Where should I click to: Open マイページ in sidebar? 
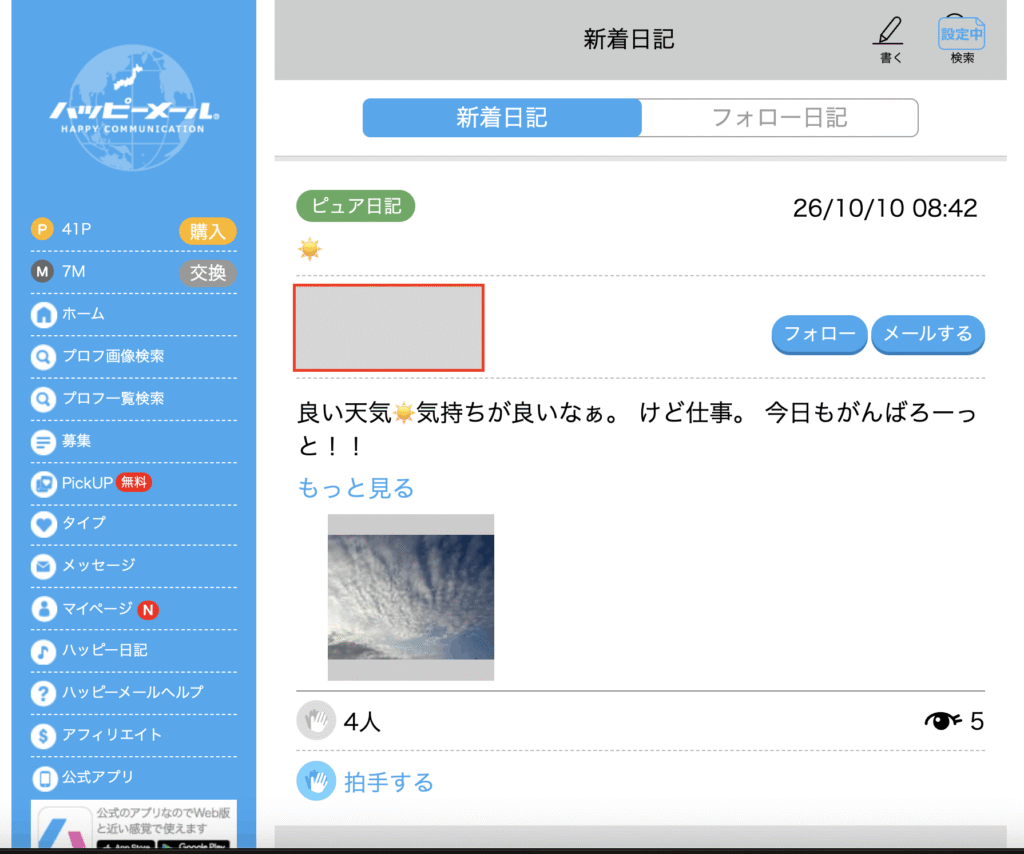click(133, 609)
